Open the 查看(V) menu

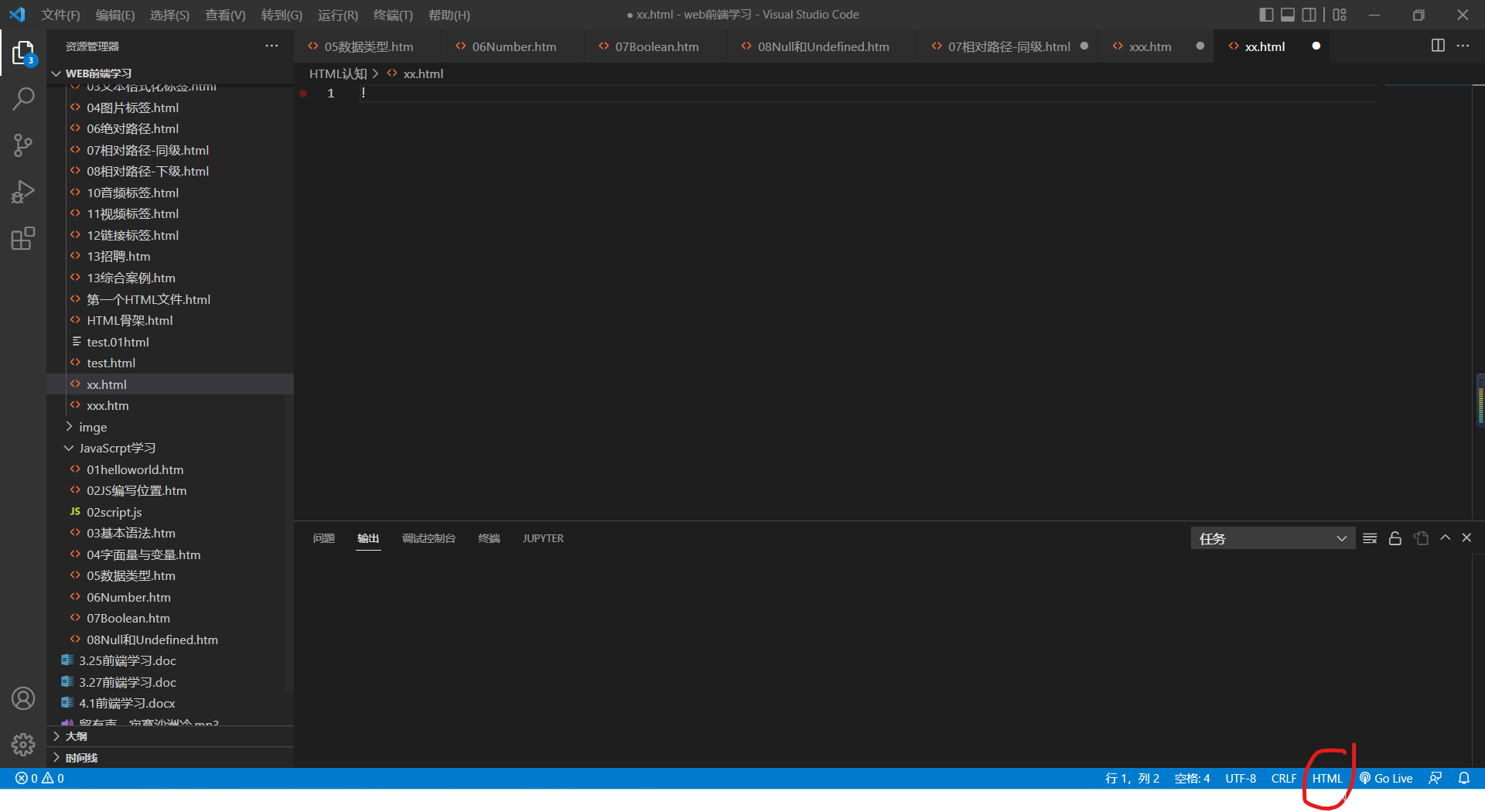coord(225,15)
